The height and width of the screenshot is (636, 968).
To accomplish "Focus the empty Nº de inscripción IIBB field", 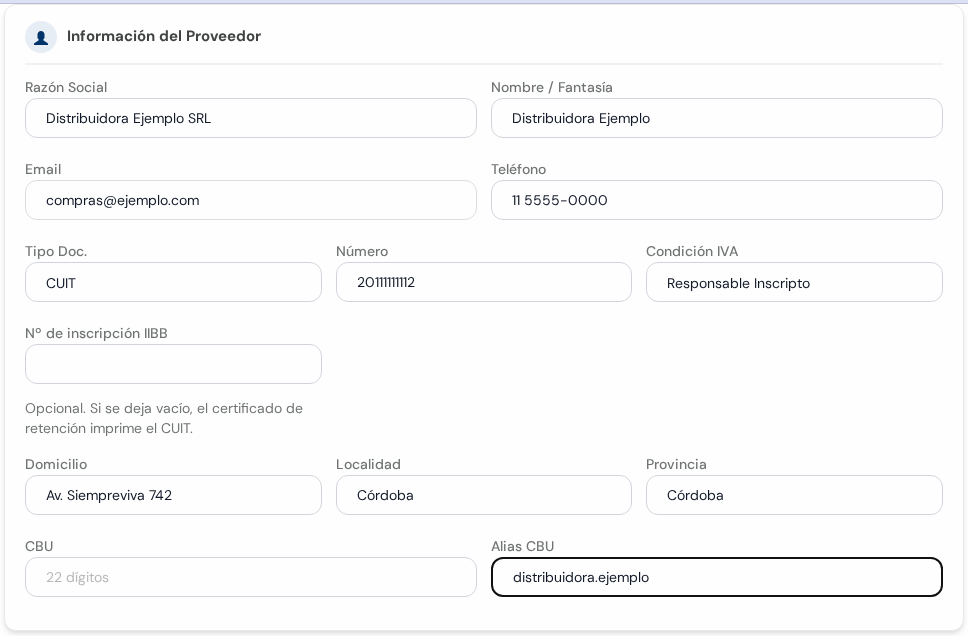I will point(173,364).
